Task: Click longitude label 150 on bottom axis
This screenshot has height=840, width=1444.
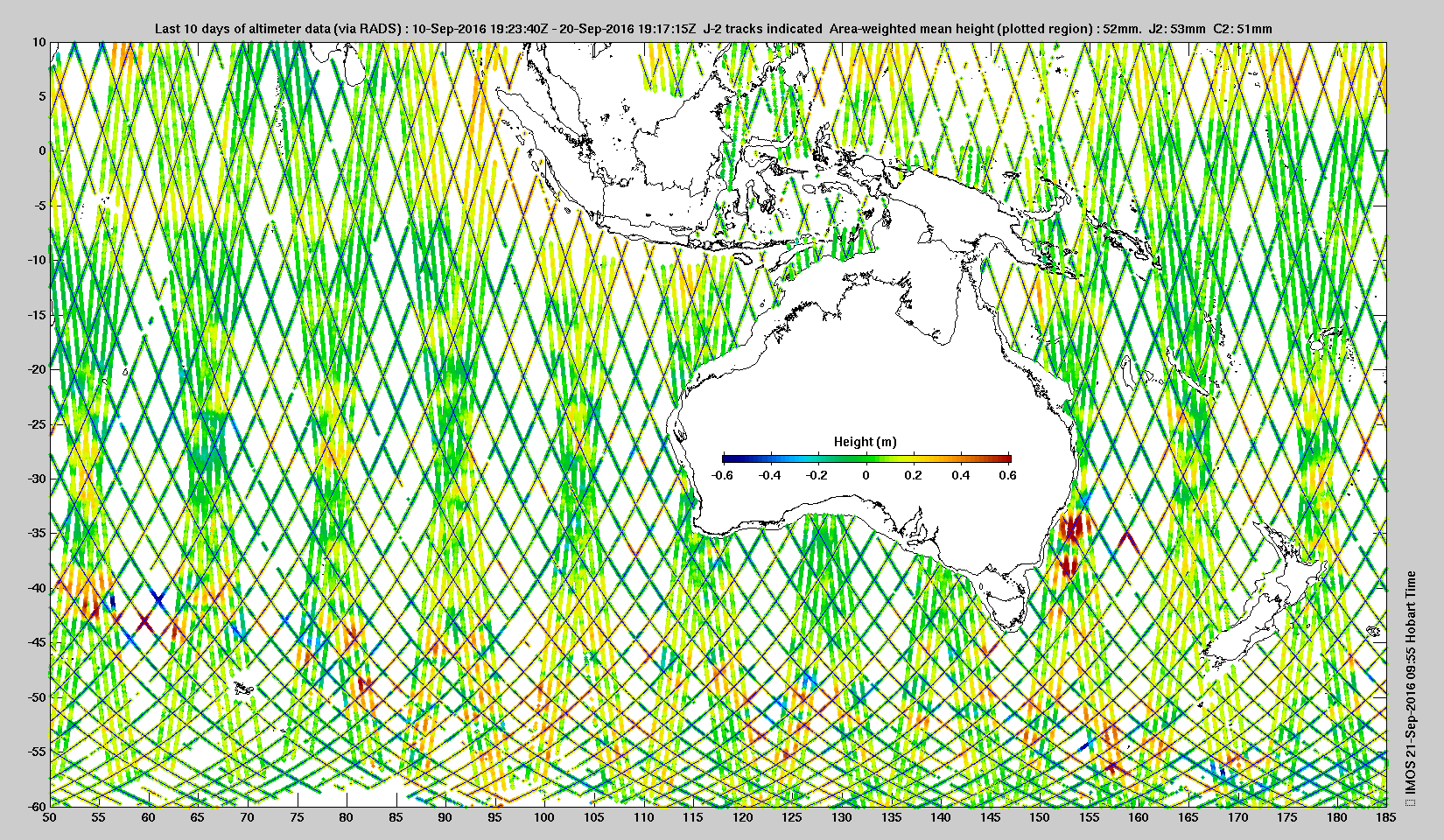Action: tap(1040, 817)
